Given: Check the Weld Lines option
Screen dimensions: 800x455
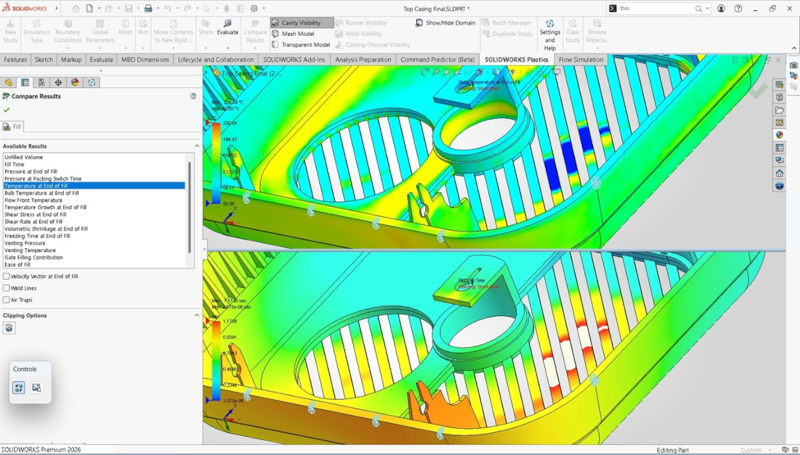Looking at the screenshot, I should tap(7, 288).
